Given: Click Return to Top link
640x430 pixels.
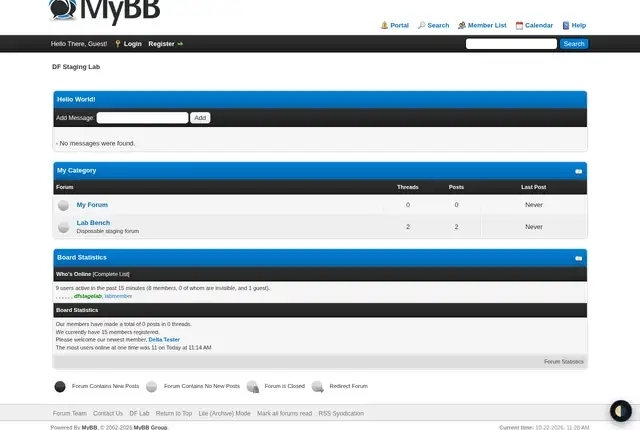Looking at the screenshot, I should [x=174, y=413].
